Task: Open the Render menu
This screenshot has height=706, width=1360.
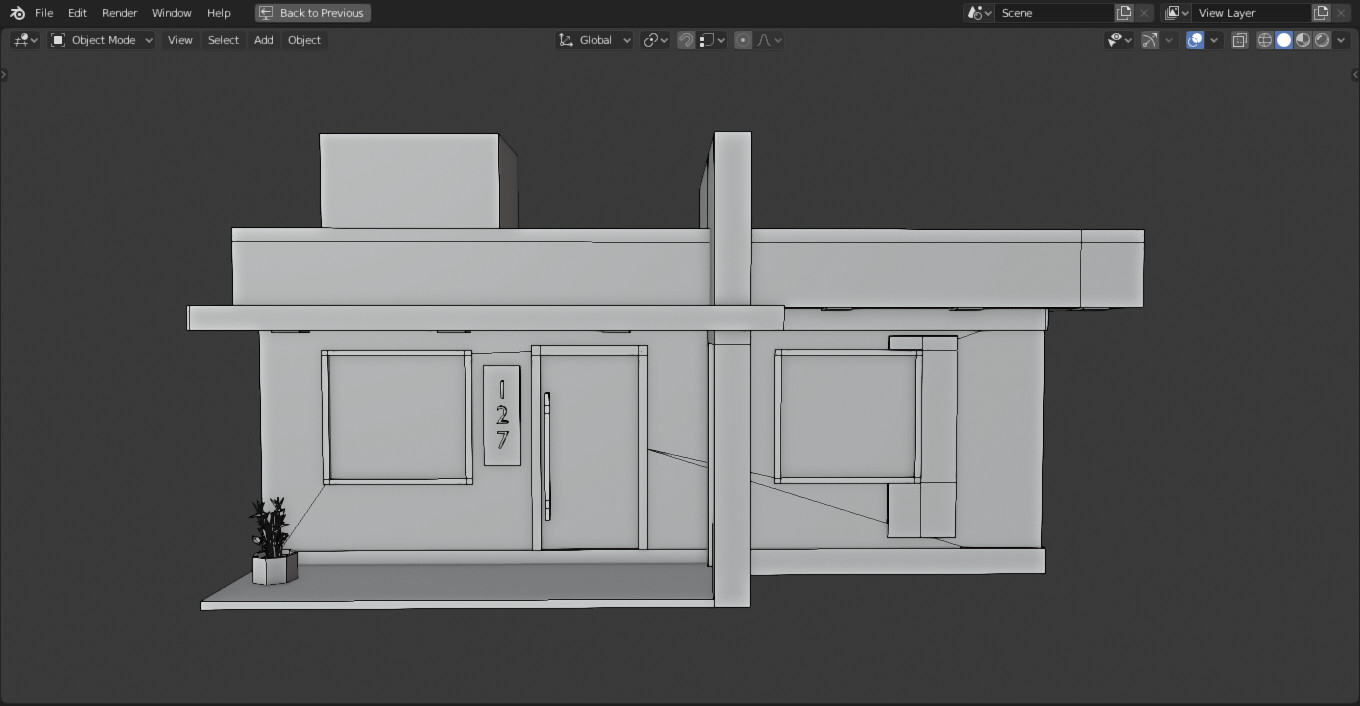Action: [119, 13]
